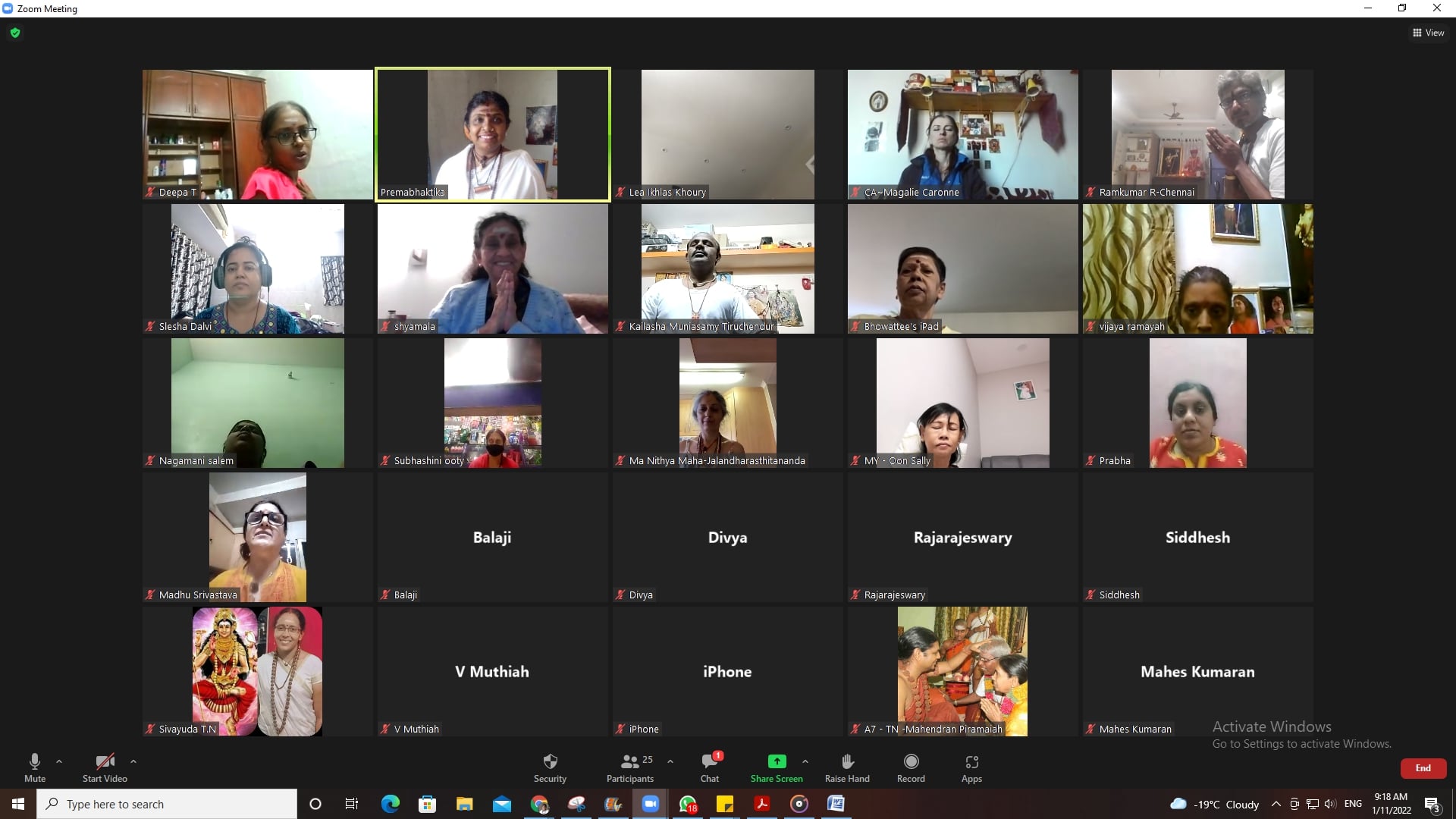Image resolution: width=1456 pixels, height=819 pixels.
Task: Expand video options arrow beside Start Video
Action: pos(133,761)
